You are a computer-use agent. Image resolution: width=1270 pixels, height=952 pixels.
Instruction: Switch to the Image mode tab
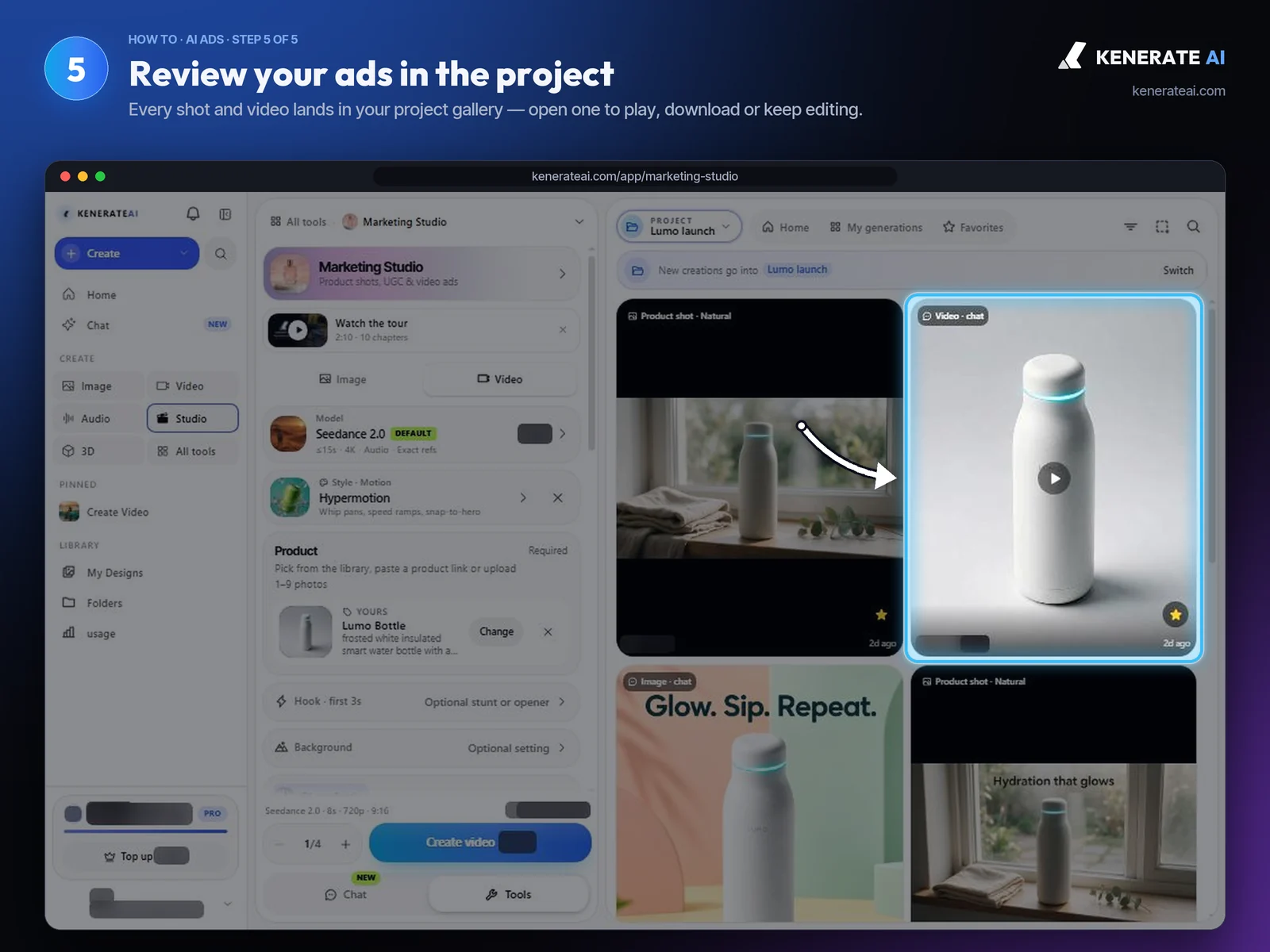tap(343, 379)
